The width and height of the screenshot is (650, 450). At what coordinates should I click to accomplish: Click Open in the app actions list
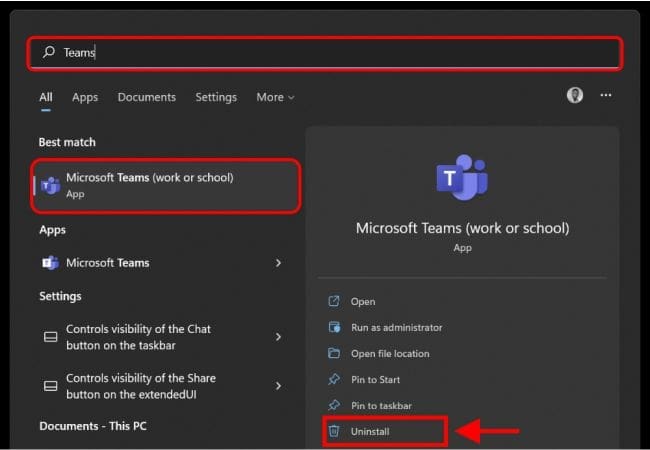[362, 301]
